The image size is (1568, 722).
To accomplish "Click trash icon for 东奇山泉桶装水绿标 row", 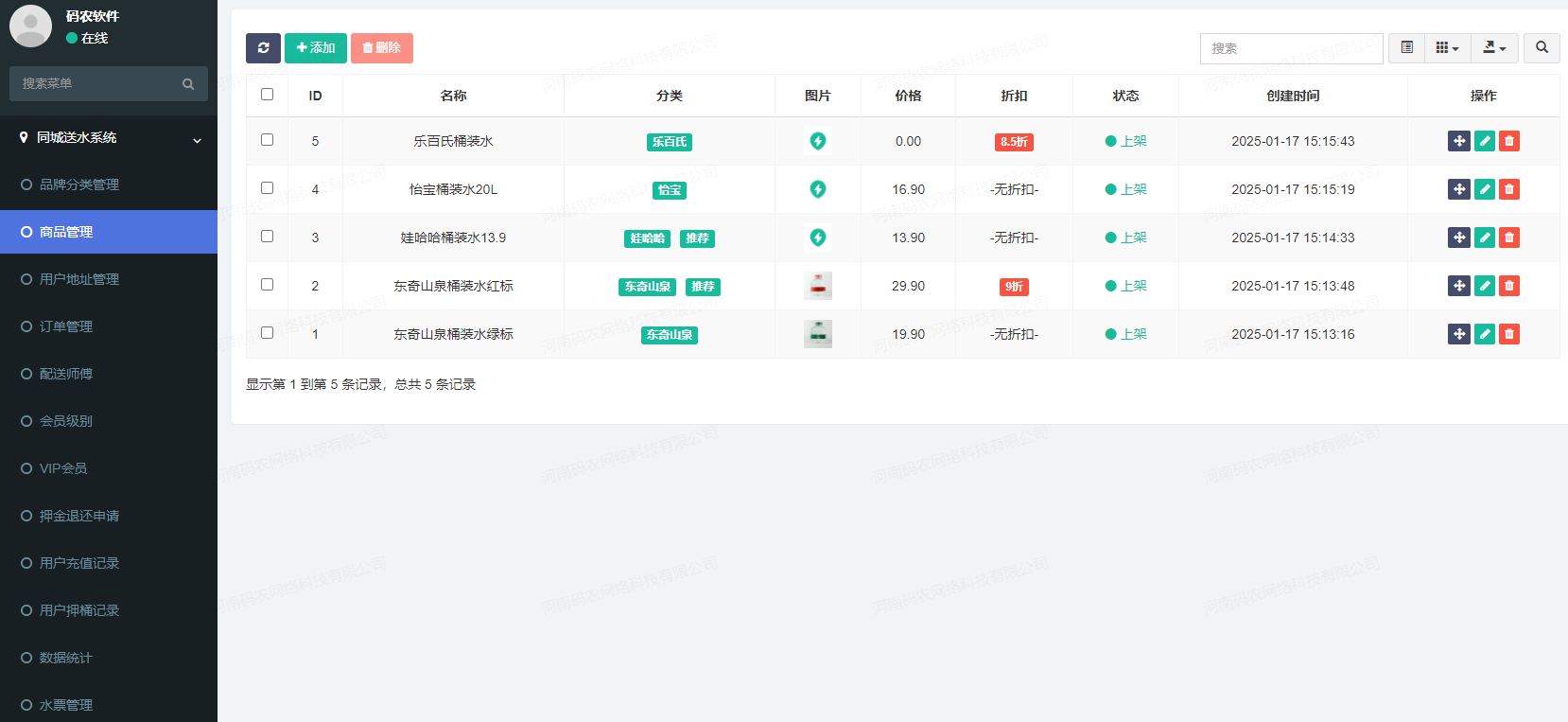I will pyautogui.click(x=1509, y=334).
